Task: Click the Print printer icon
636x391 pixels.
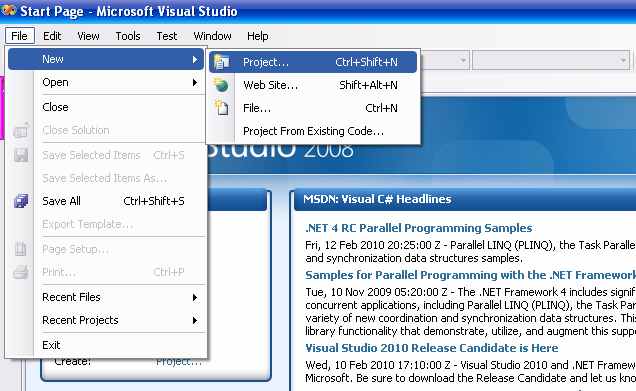Action: point(21,272)
